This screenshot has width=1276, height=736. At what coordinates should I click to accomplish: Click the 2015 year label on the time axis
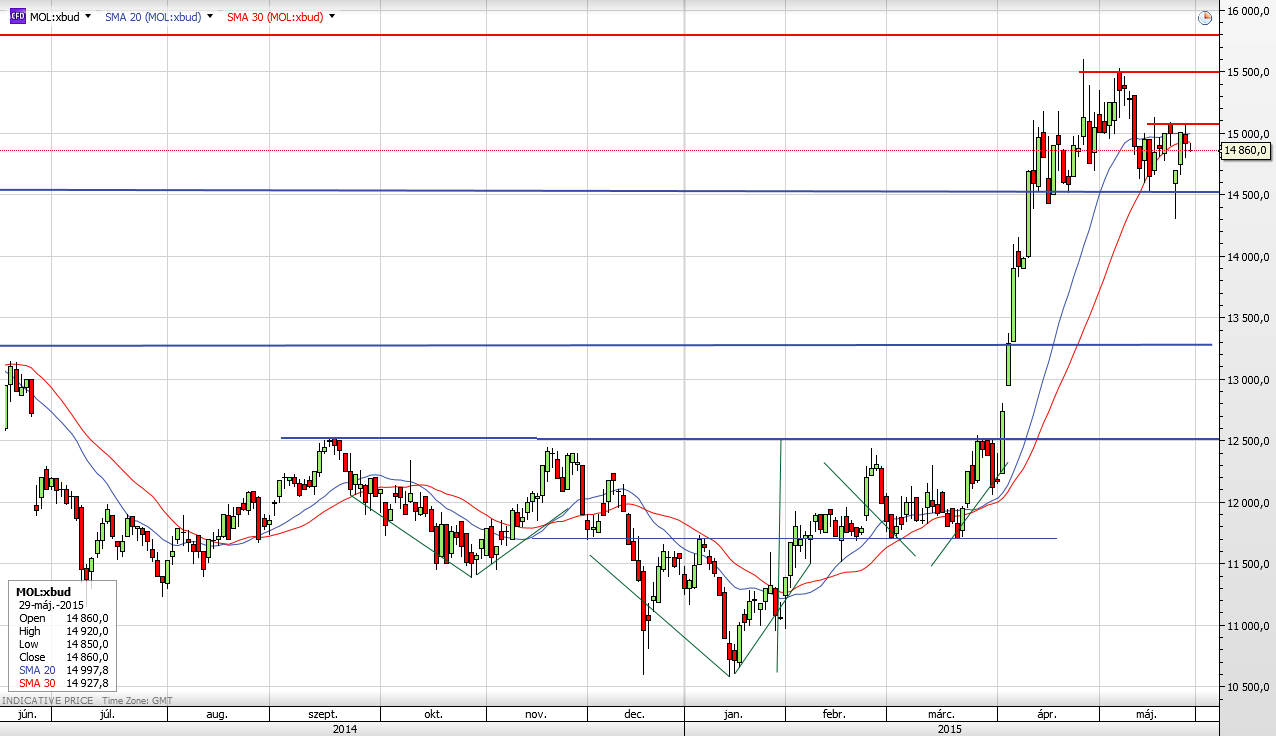[x=950, y=729]
